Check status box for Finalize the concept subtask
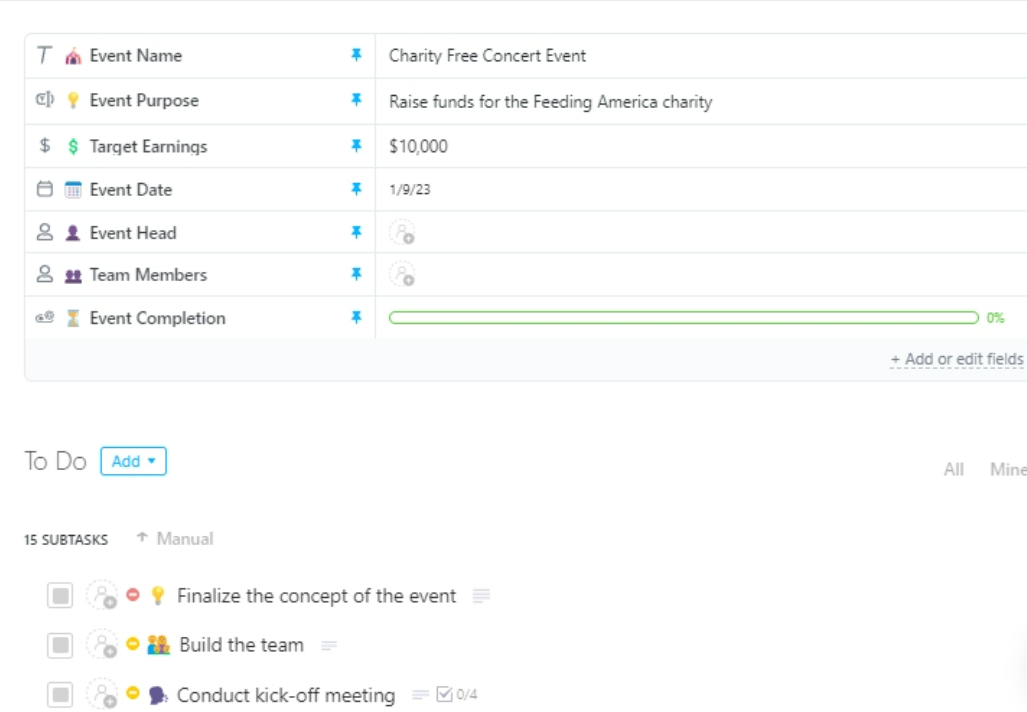Viewport: 1027px width, 712px height. [x=60, y=595]
